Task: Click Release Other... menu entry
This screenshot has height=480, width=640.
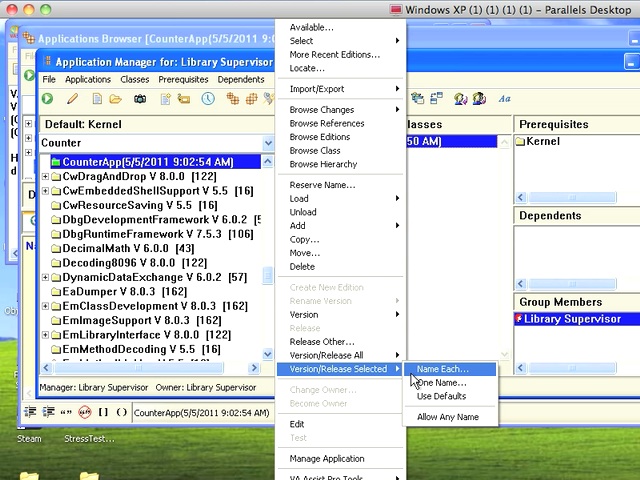Action: 340,342
